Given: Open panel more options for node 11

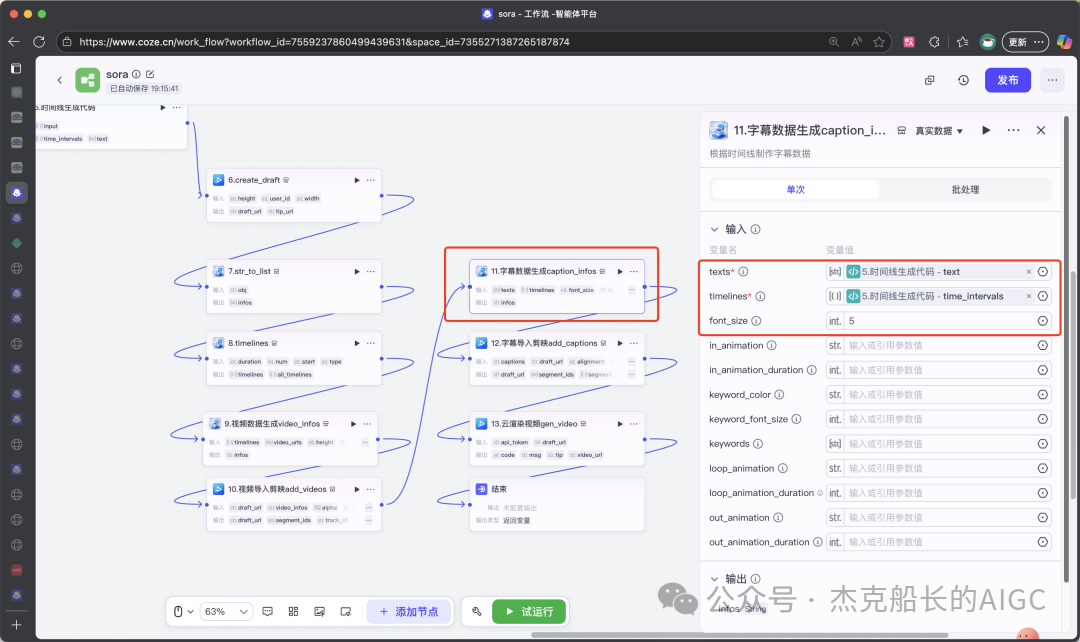Looking at the screenshot, I should tap(1013, 130).
